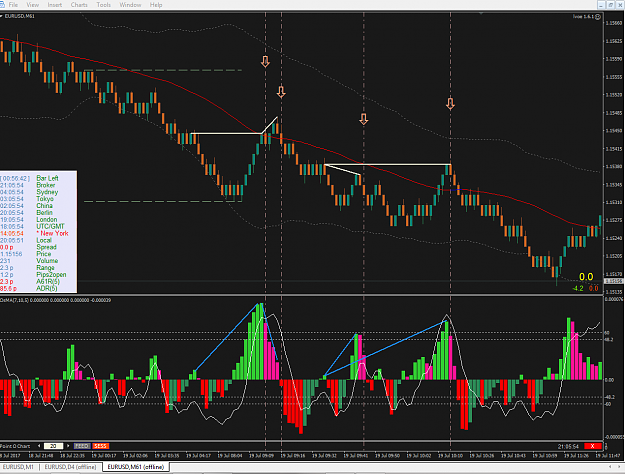
Task: Open the View menu
Action: (x=33, y=5)
